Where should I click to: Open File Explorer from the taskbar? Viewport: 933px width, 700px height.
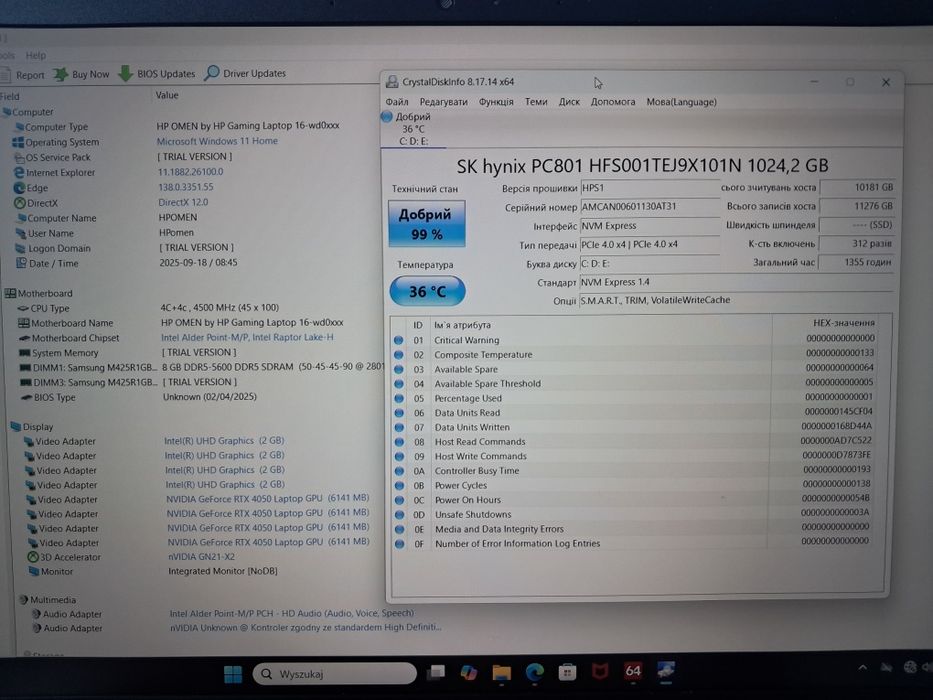pyautogui.click(x=502, y=673)
